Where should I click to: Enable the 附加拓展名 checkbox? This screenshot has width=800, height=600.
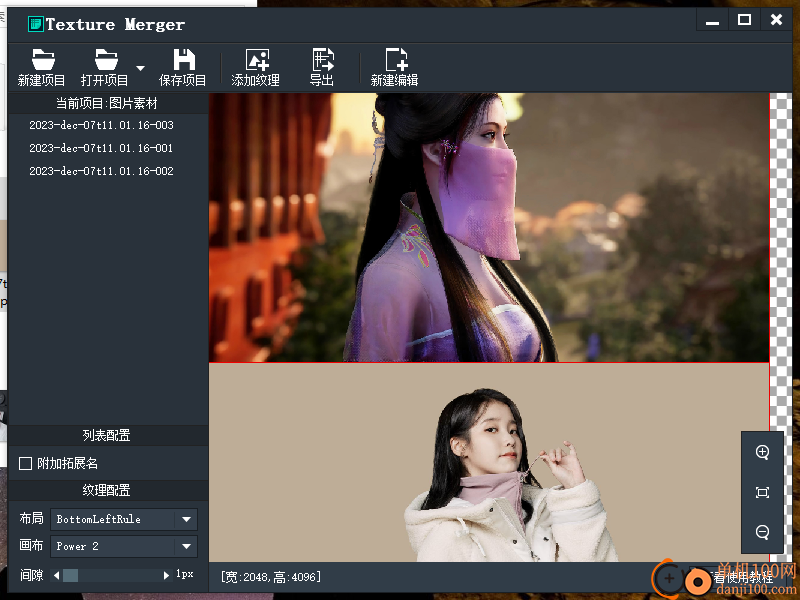26,463
